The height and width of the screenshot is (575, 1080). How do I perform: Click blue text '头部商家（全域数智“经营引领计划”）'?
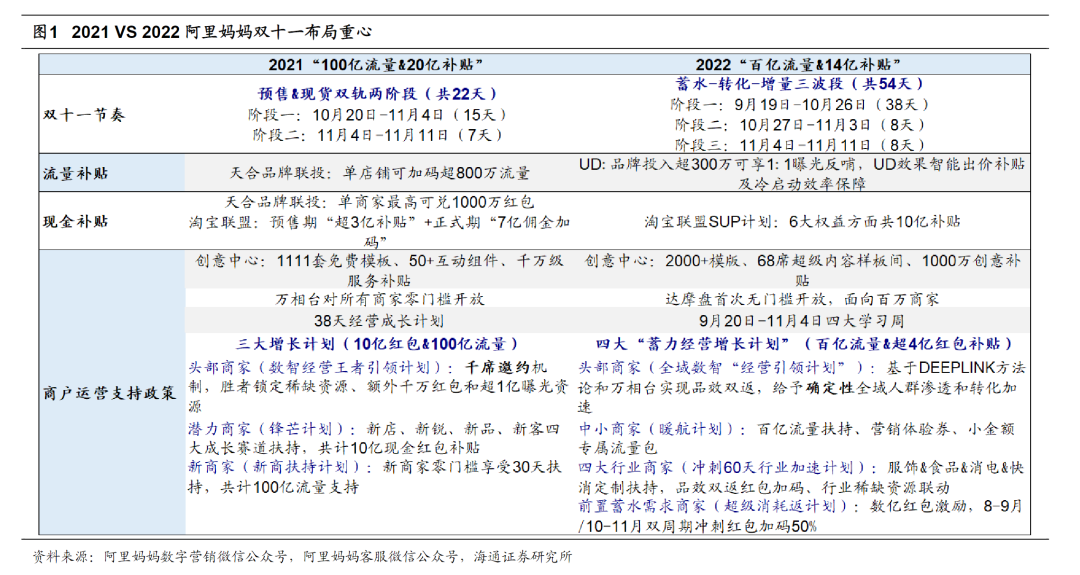click(x=720, y=368)
